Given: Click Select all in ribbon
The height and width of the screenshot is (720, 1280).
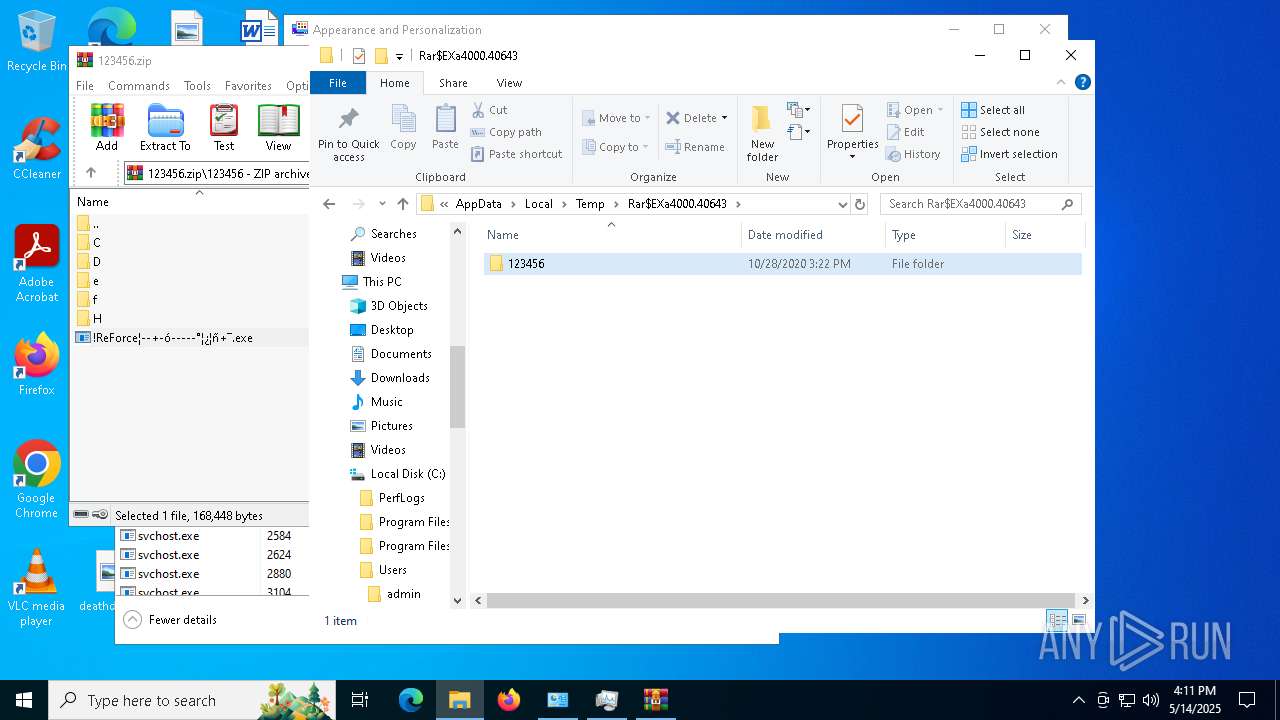Looking at the screenshot, I should point(993,110).
